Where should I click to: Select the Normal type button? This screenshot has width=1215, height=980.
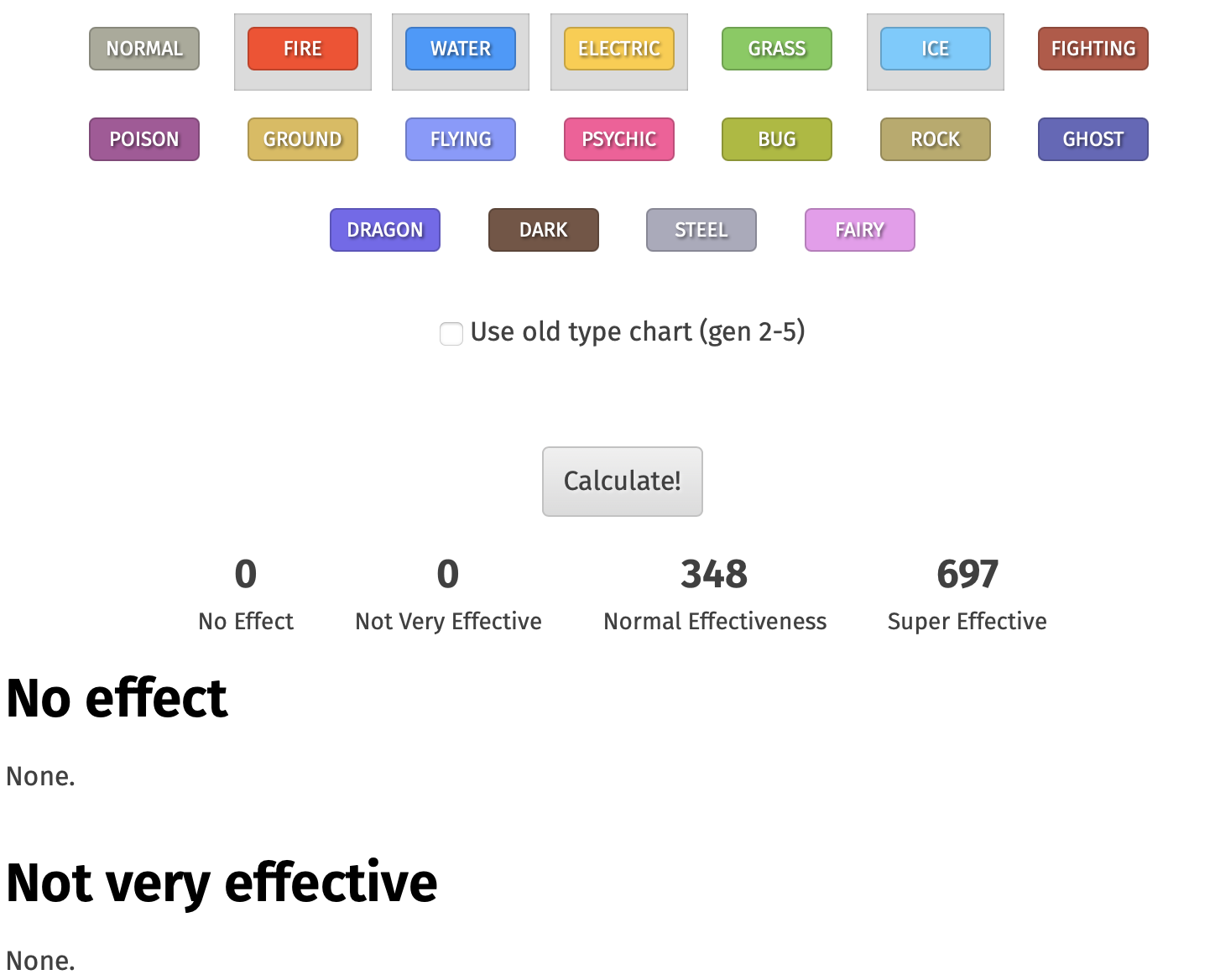point(144,49)
